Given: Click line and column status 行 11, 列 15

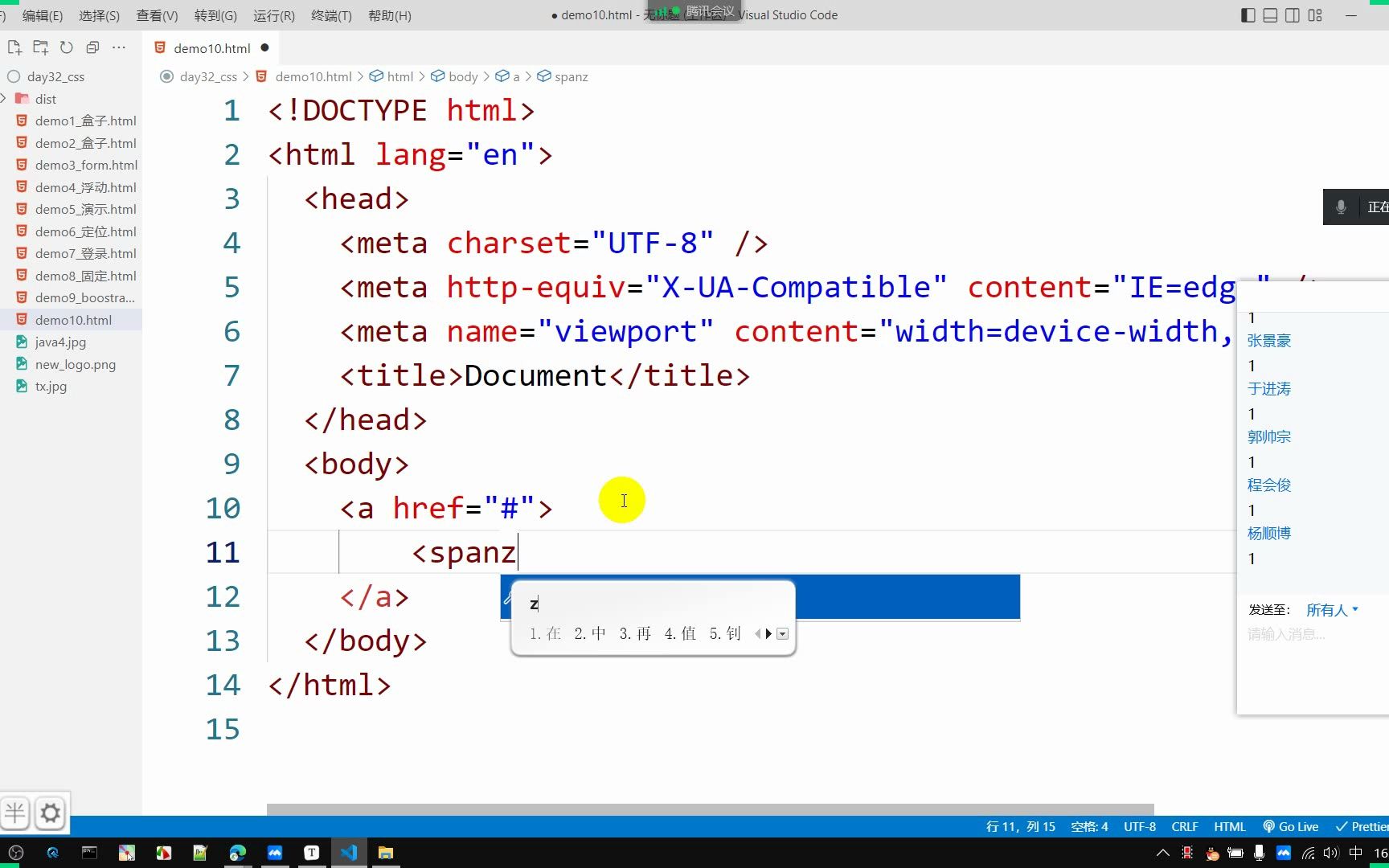Looking at the screenshot, I should (x=1020, y=826).
